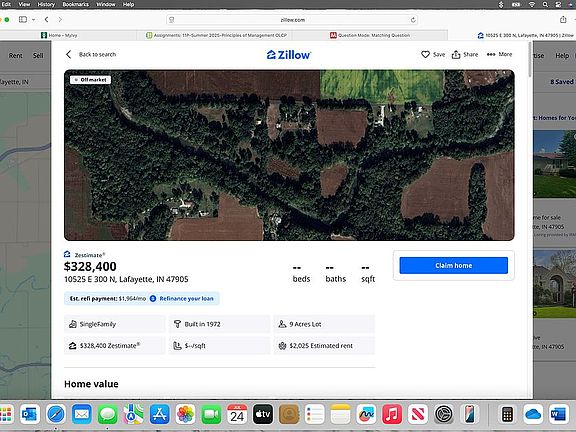Open Mail from the dock
Image resolution: width=576 pixels, height=432 pixels.
click(x=82, y=415)
